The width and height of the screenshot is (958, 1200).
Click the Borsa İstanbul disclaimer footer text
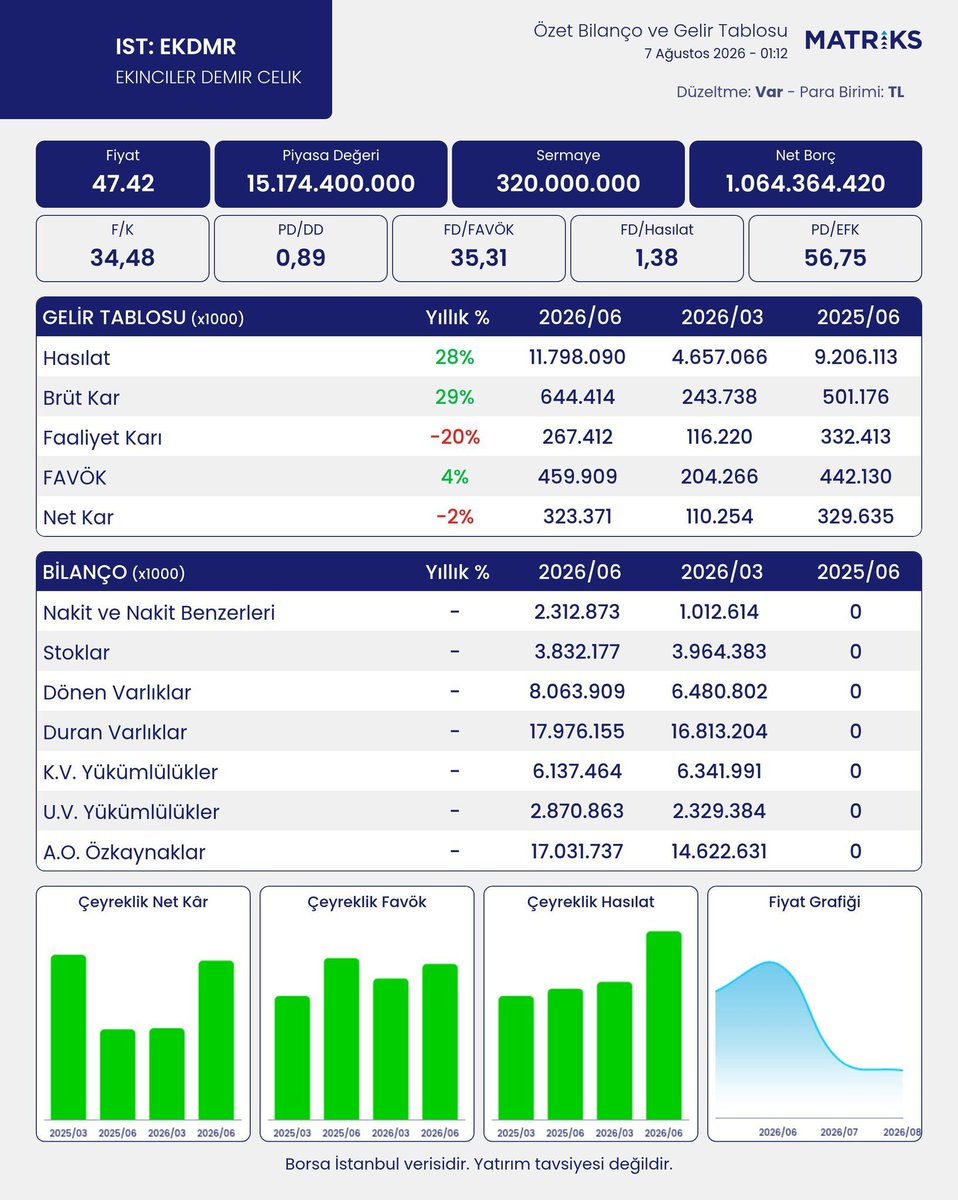(479, 1165)
